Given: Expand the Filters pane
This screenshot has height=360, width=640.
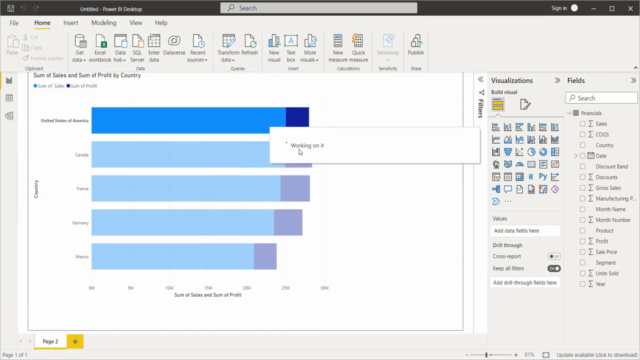Looking at the screenshot, I should tap(481, 80).
